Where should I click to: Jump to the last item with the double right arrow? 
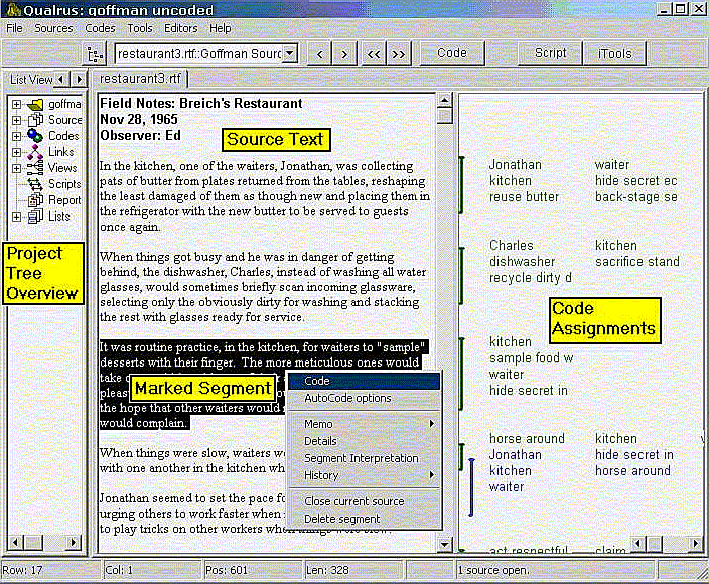tap(399, 53)
